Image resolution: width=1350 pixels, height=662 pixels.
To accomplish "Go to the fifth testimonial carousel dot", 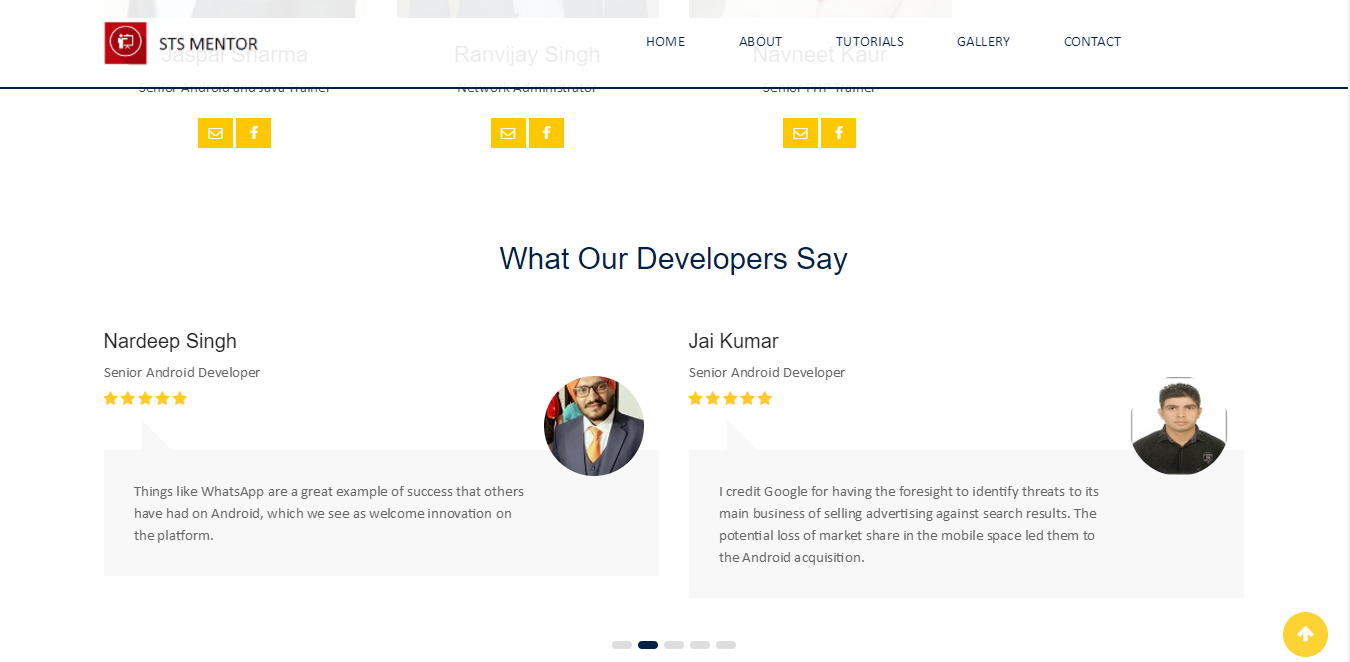I will 726,645.
